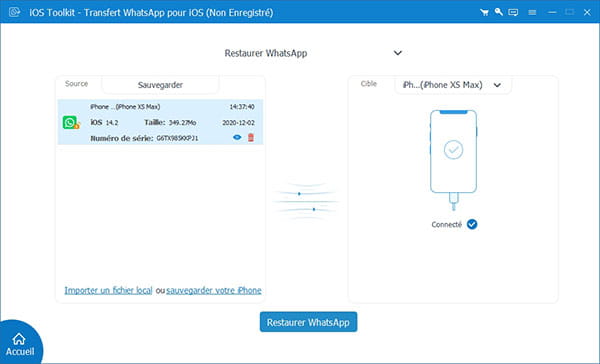
Task: Click the backup time 14:37:40
Action: point(242,107)
